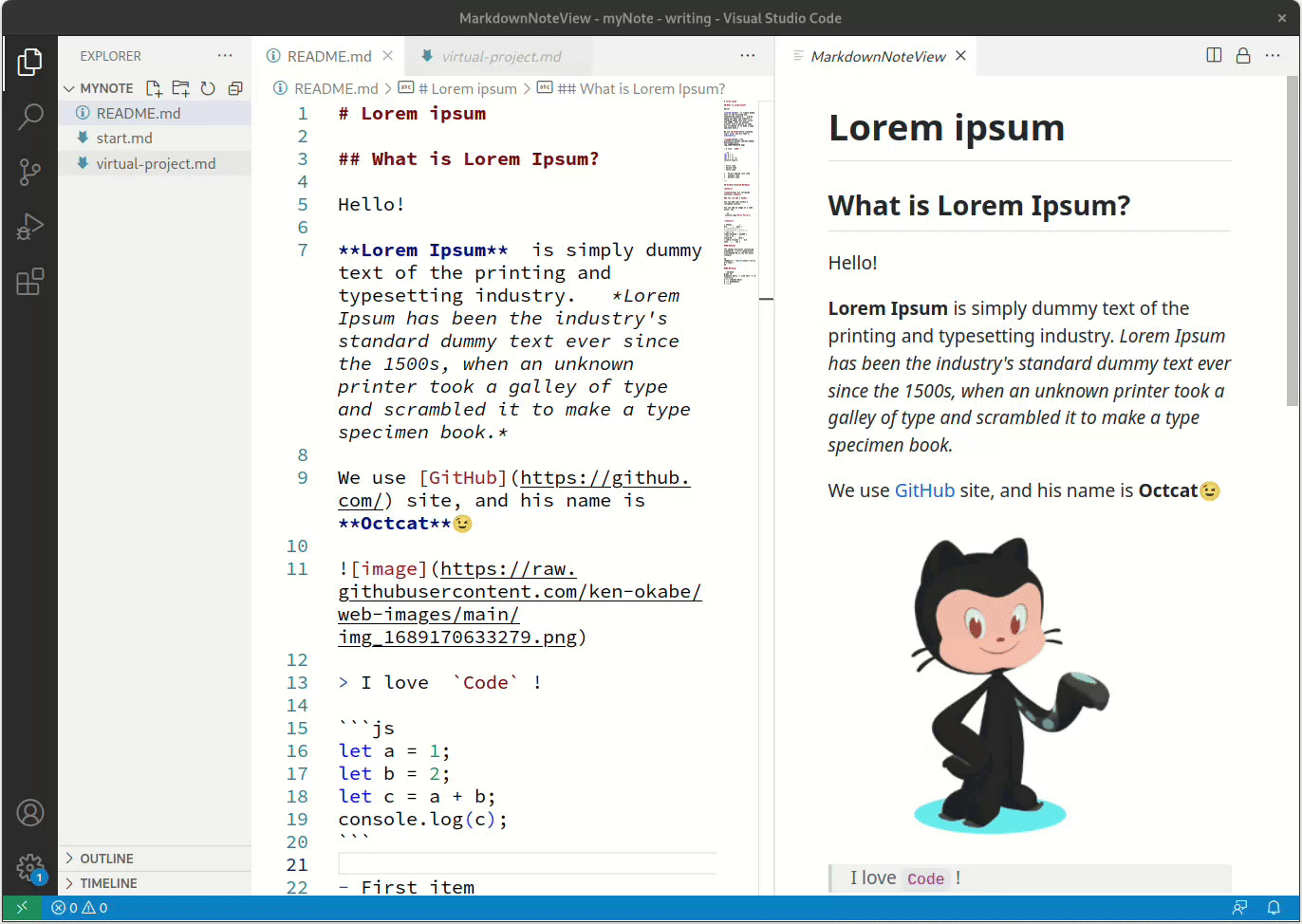Viewport: 1302px width, 924px height.
Task: Click the raw.githubusercontent image URL in editor
Action: click(x=520, y=592)
